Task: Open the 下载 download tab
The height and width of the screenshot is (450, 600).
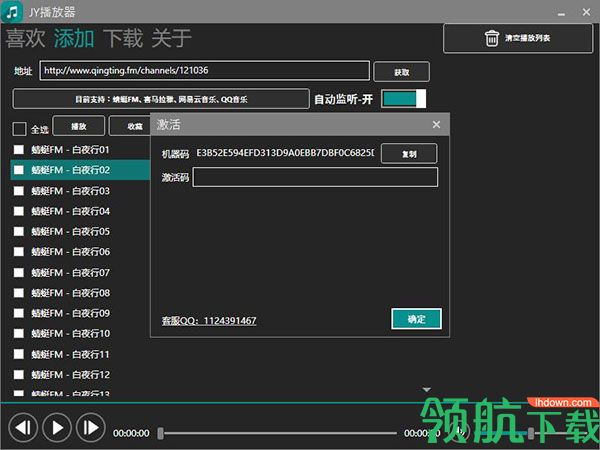Action: pyautogui.click(x=123, y=38)
